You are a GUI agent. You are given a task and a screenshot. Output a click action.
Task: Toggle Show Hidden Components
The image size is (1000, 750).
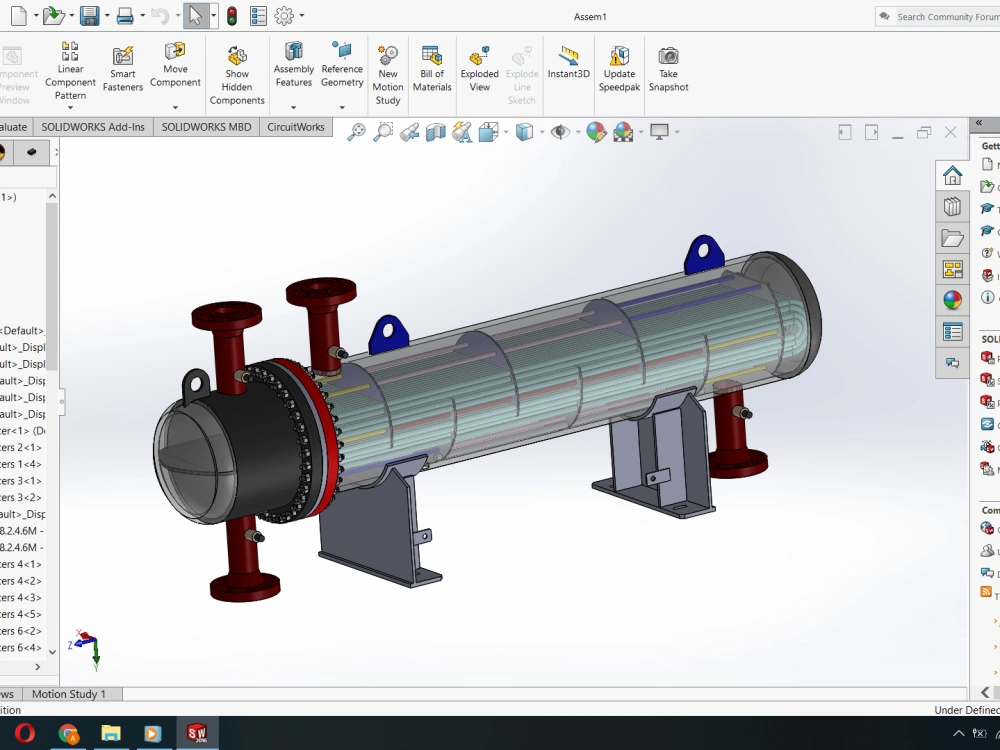(x=236, y=70)
